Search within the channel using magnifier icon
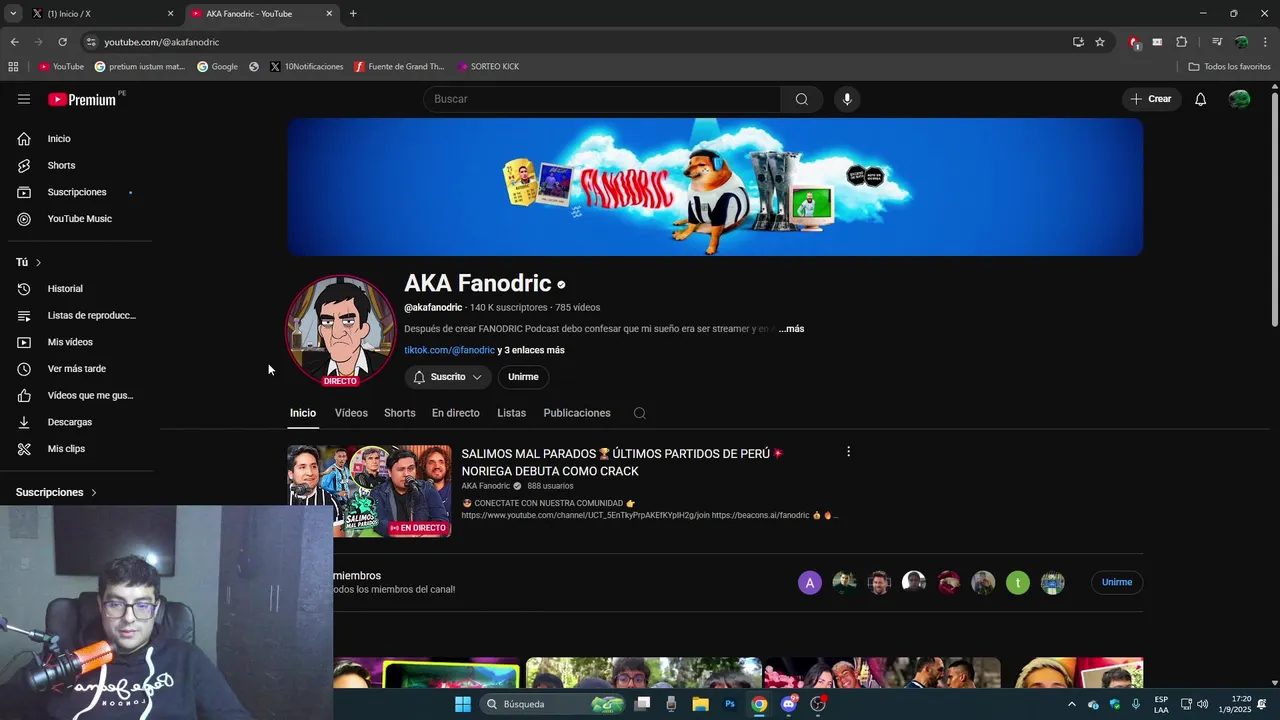The height and width of the screenshot is (720, 1280). click(640, 413)
